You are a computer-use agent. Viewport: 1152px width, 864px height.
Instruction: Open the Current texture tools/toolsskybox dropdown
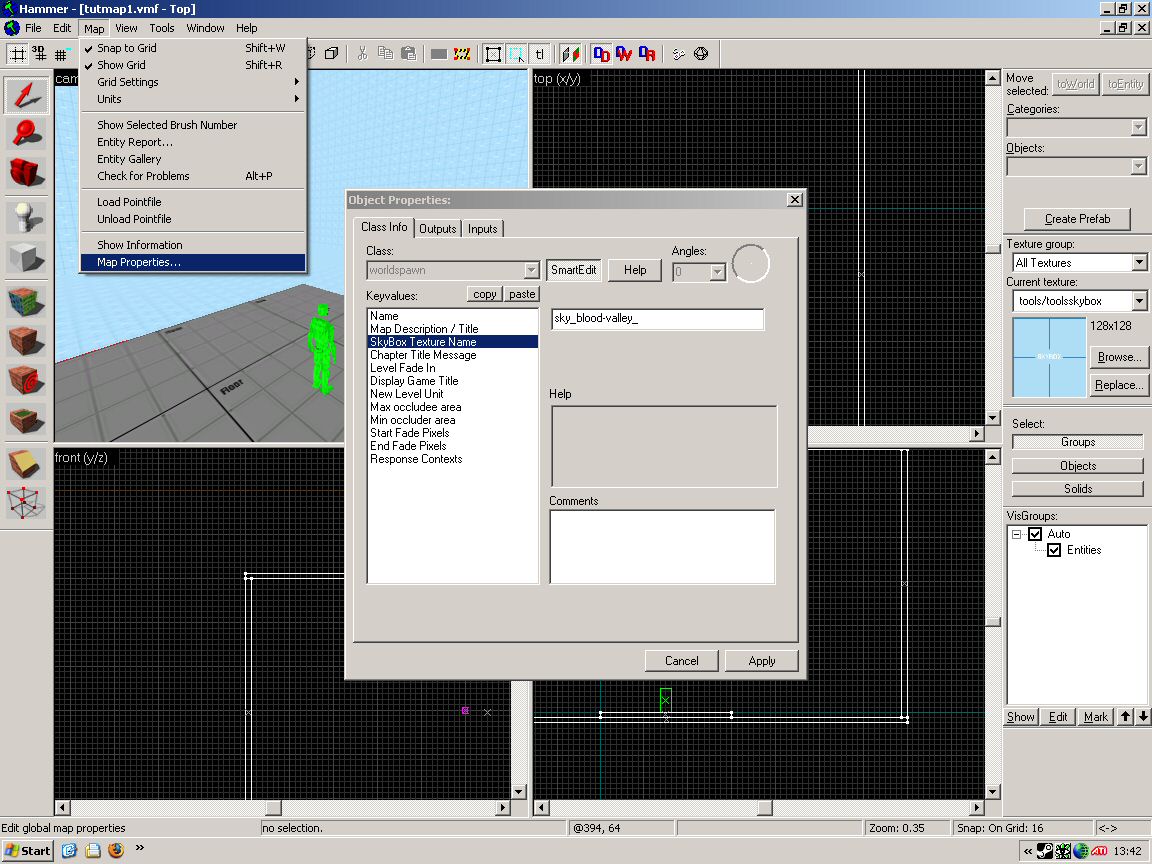point(1139,300)
